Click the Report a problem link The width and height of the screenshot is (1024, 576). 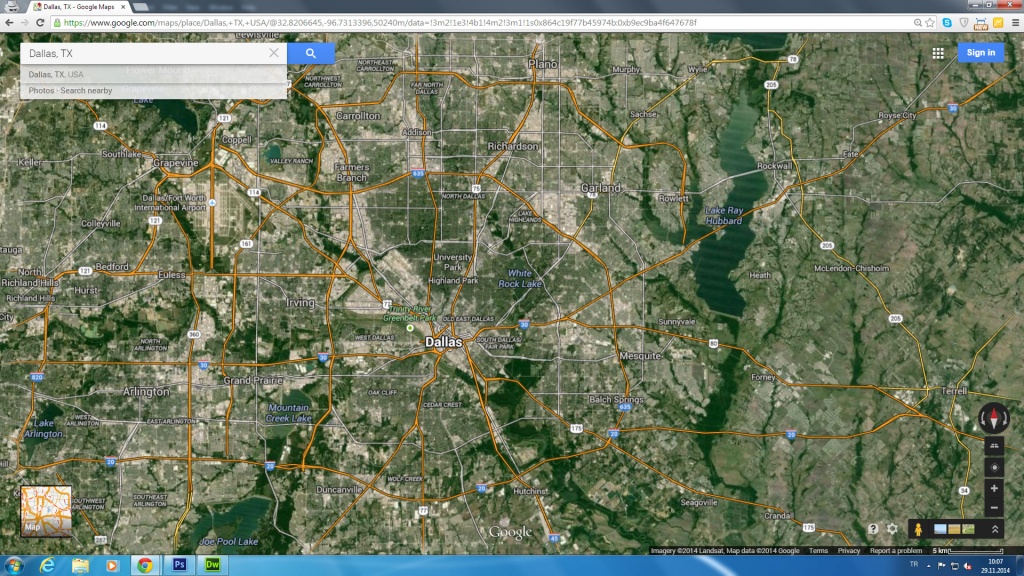[x=895, y=551]
